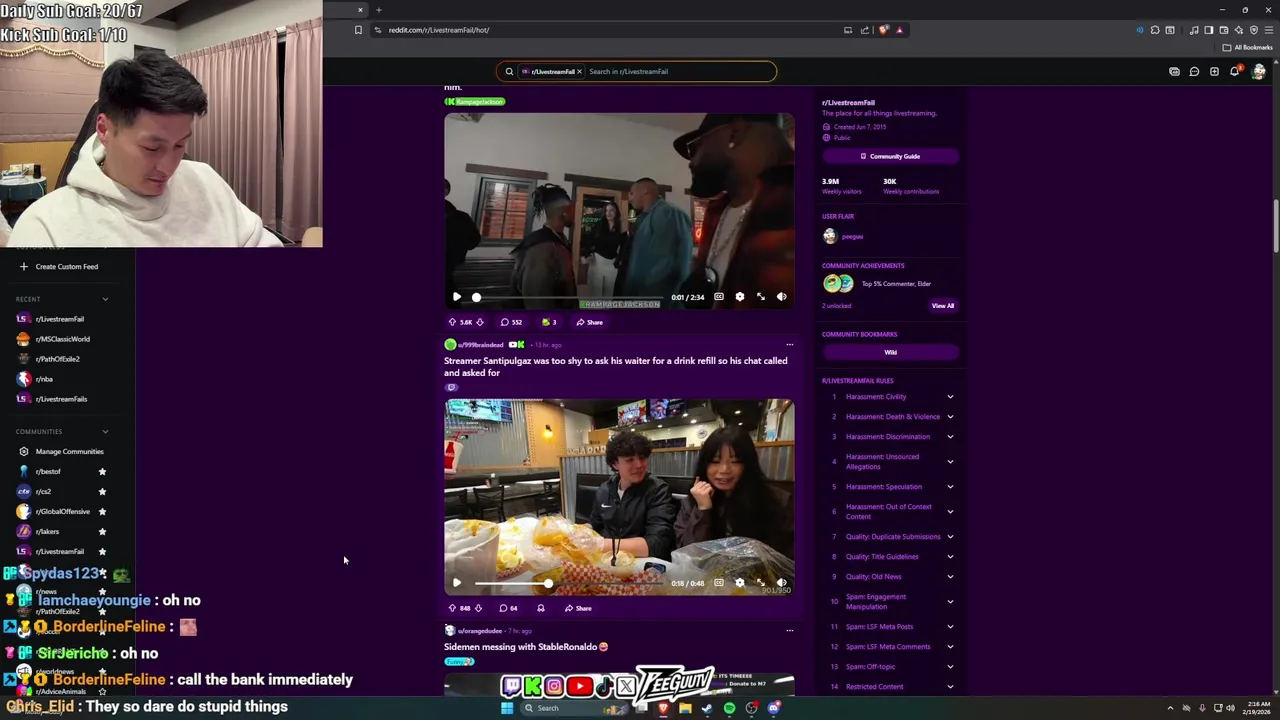
Task: Give an award on the Santipulgaz post
Action: tap(541, 608)
